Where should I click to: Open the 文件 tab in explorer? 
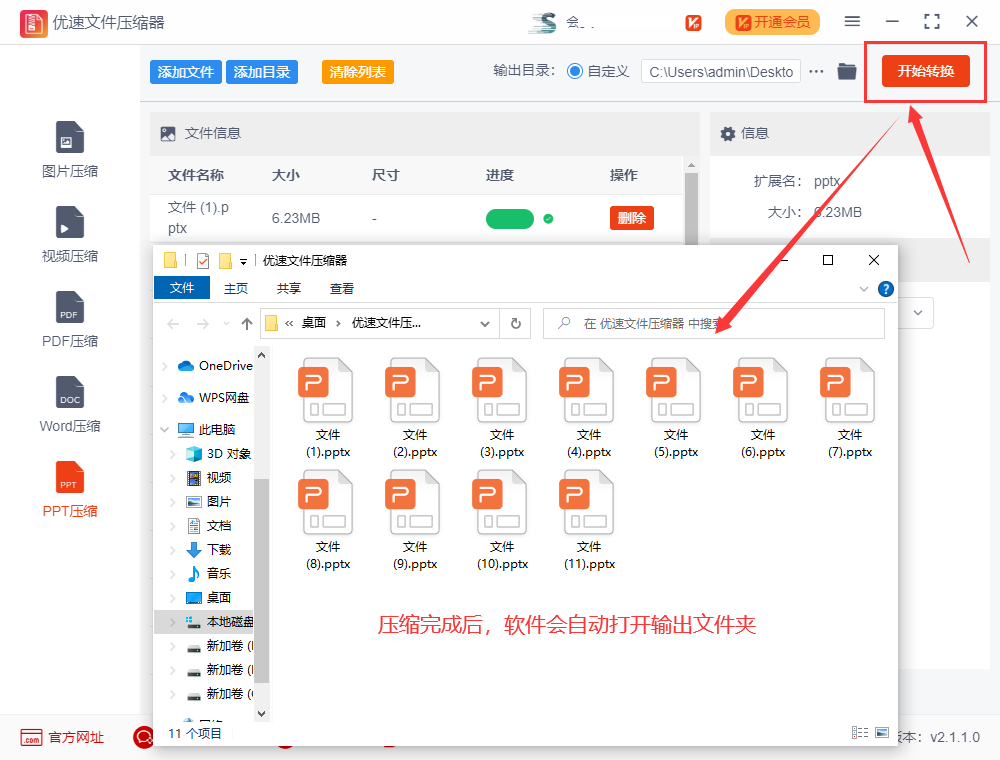182,288
